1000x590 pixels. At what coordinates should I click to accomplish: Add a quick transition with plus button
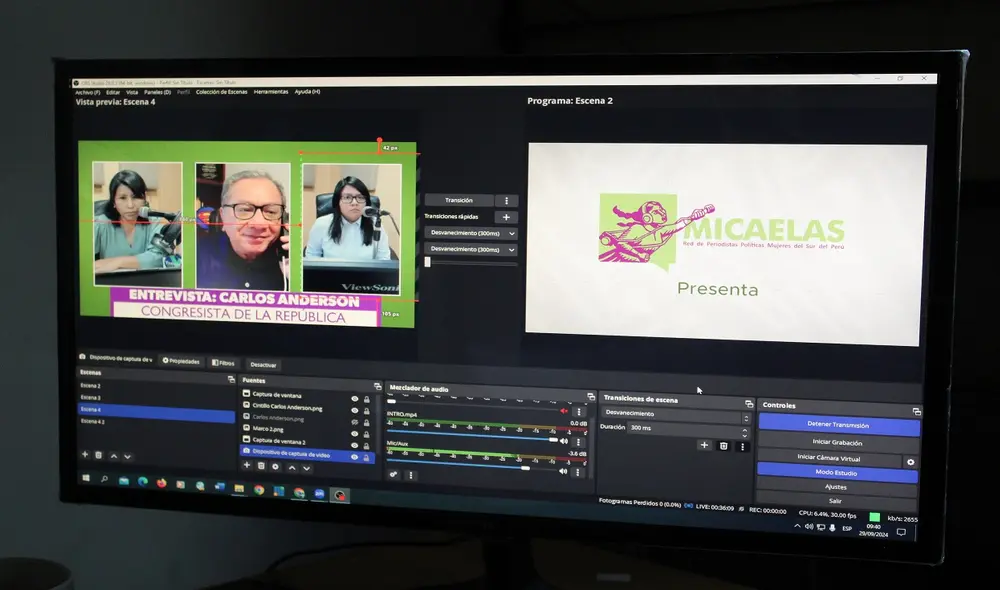[506, 217]
